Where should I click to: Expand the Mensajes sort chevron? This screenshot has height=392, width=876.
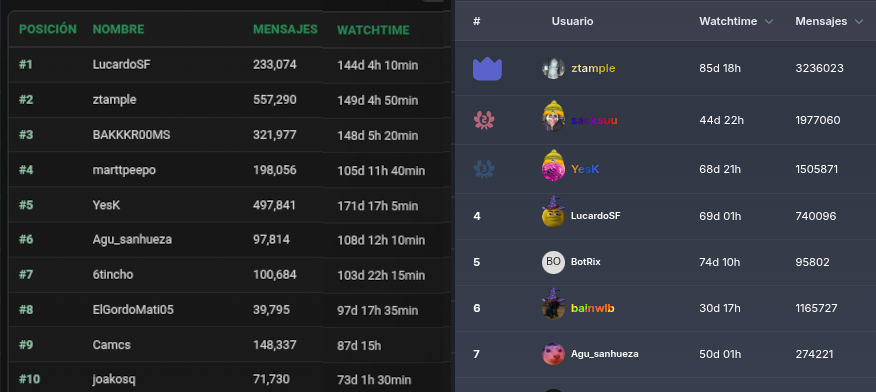coord(859,22)
